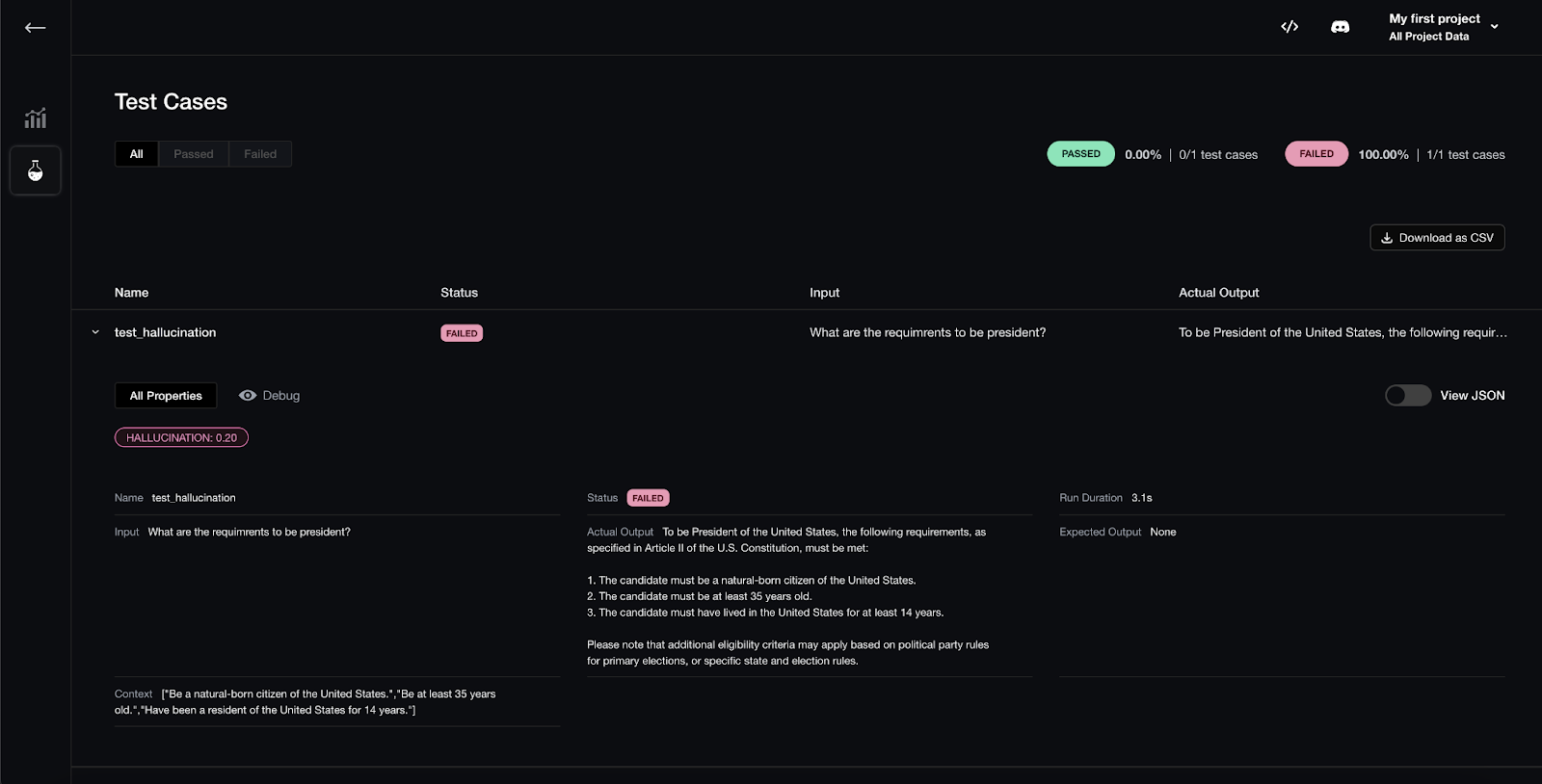Click the Actual Output column header
Screen dimensions: 1542x784
pyautogui.click(x=1218, y=293)
